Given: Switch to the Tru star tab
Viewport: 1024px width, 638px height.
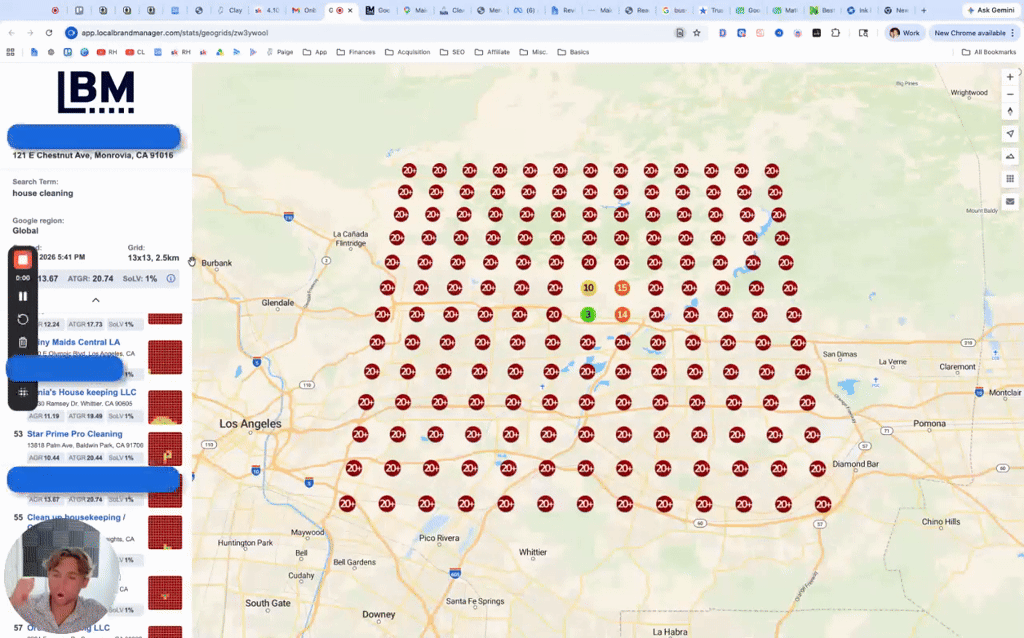Looking at the screenshot, I should tap(711, 10).
